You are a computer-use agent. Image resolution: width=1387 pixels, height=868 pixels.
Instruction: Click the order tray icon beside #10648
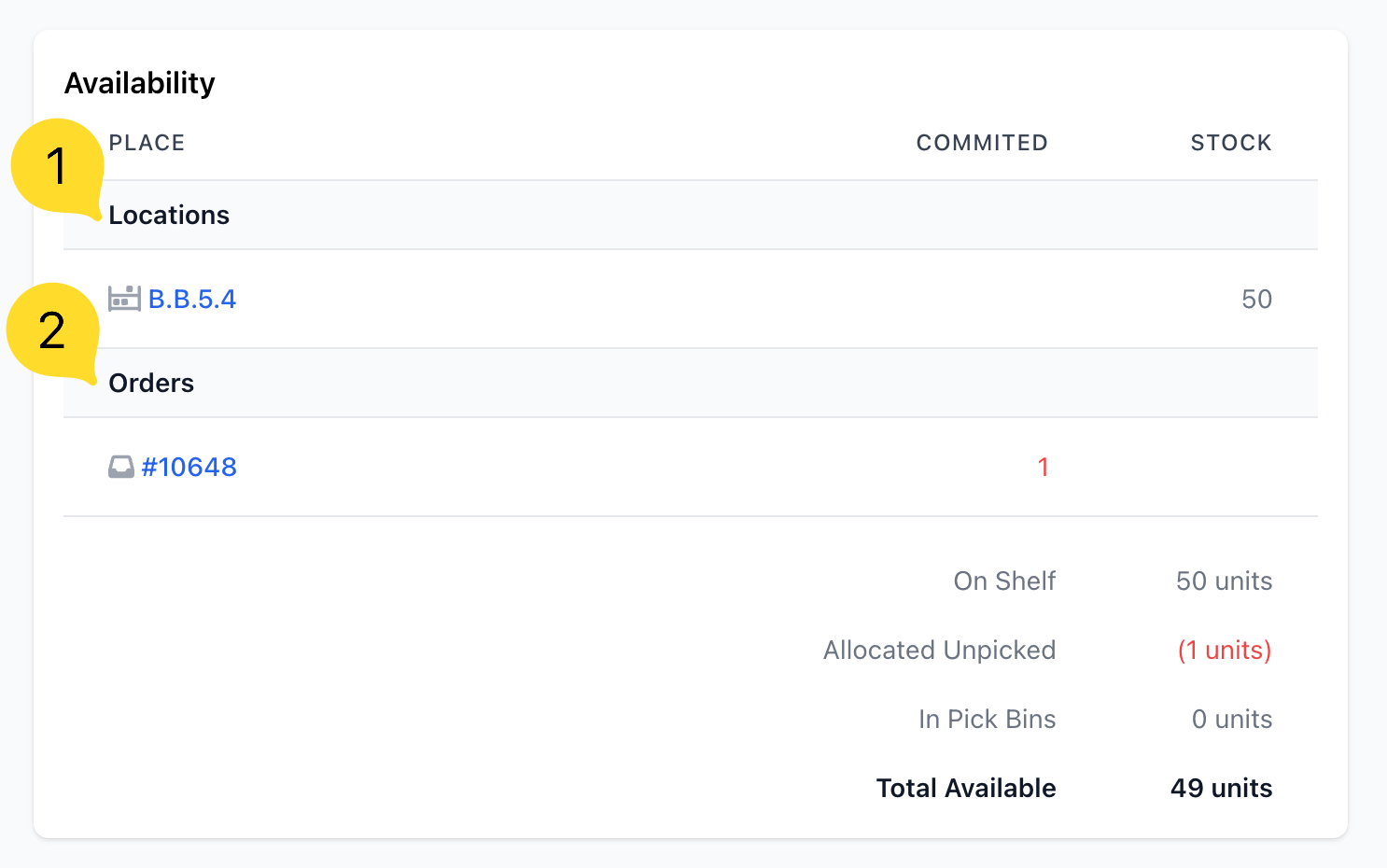click(x=121, y=467)
